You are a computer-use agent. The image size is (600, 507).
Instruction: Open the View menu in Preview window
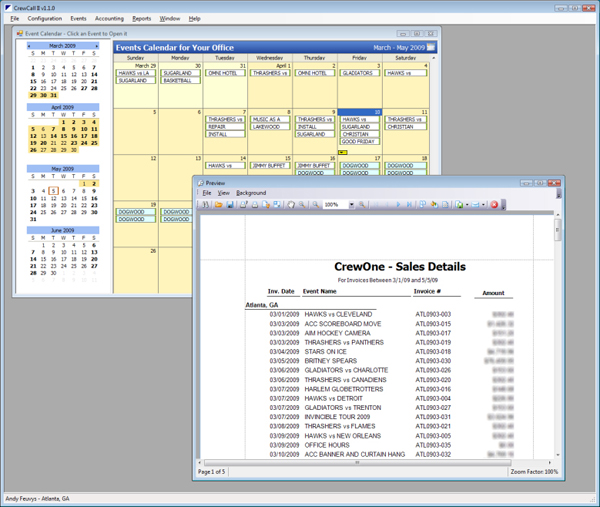point(223,193)
